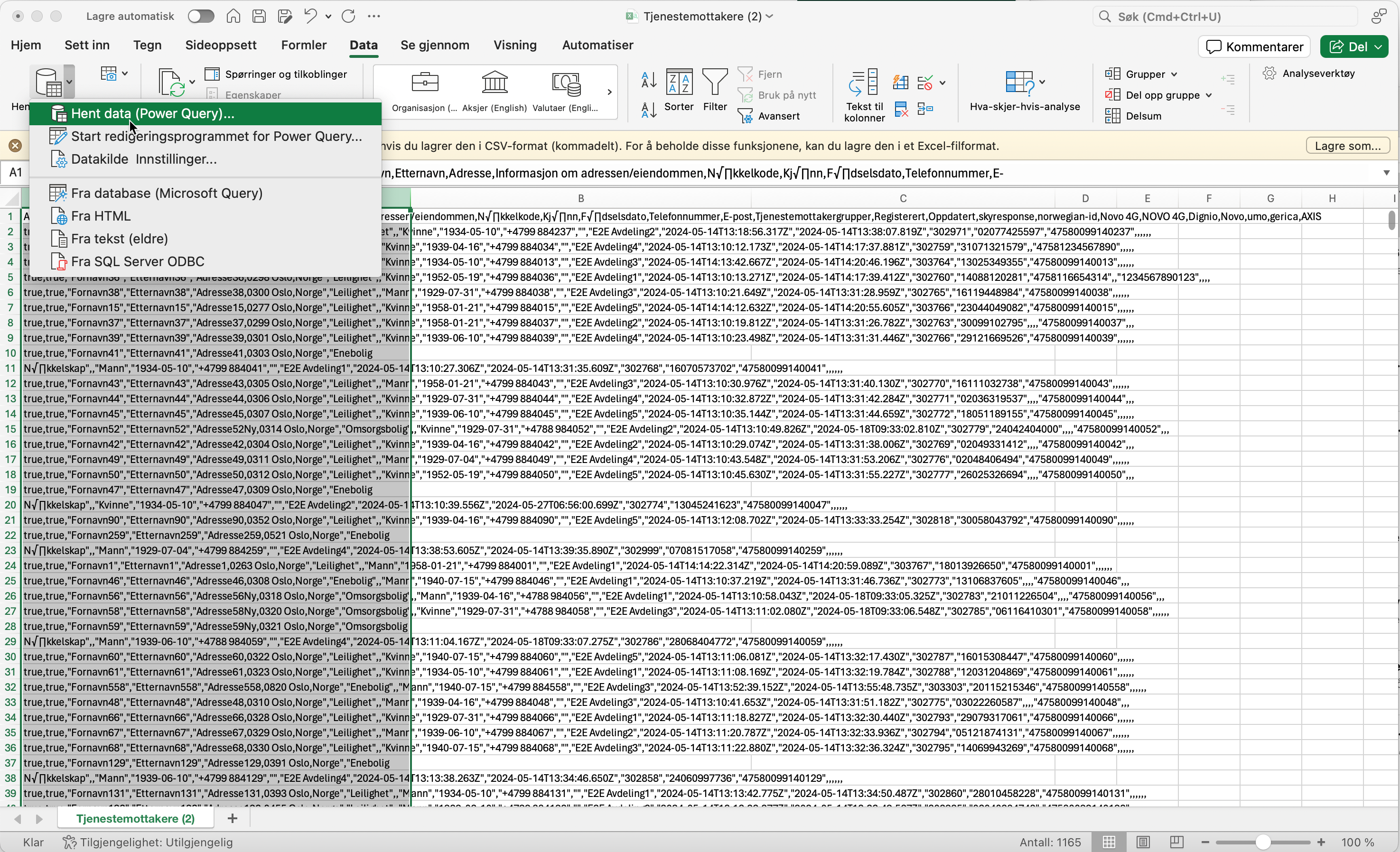Click the Redo icon
Viewport: 1400px width, 852px height.
pos(348,17)
